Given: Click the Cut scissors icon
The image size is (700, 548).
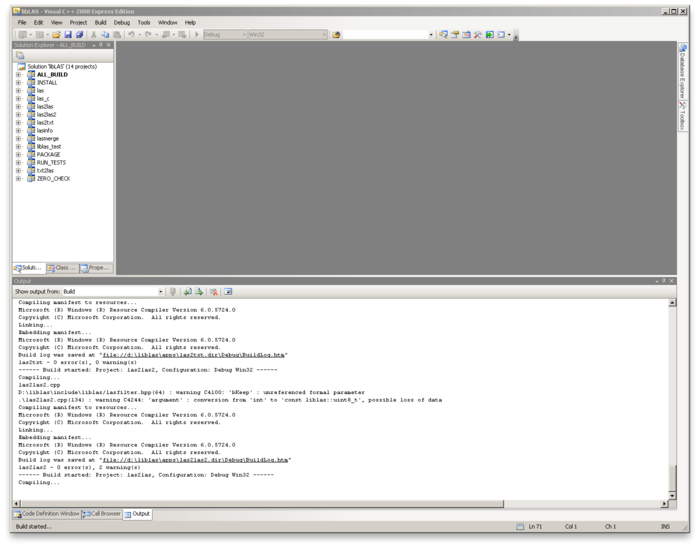Looking at the screenshot, I should tap(94, 34).
